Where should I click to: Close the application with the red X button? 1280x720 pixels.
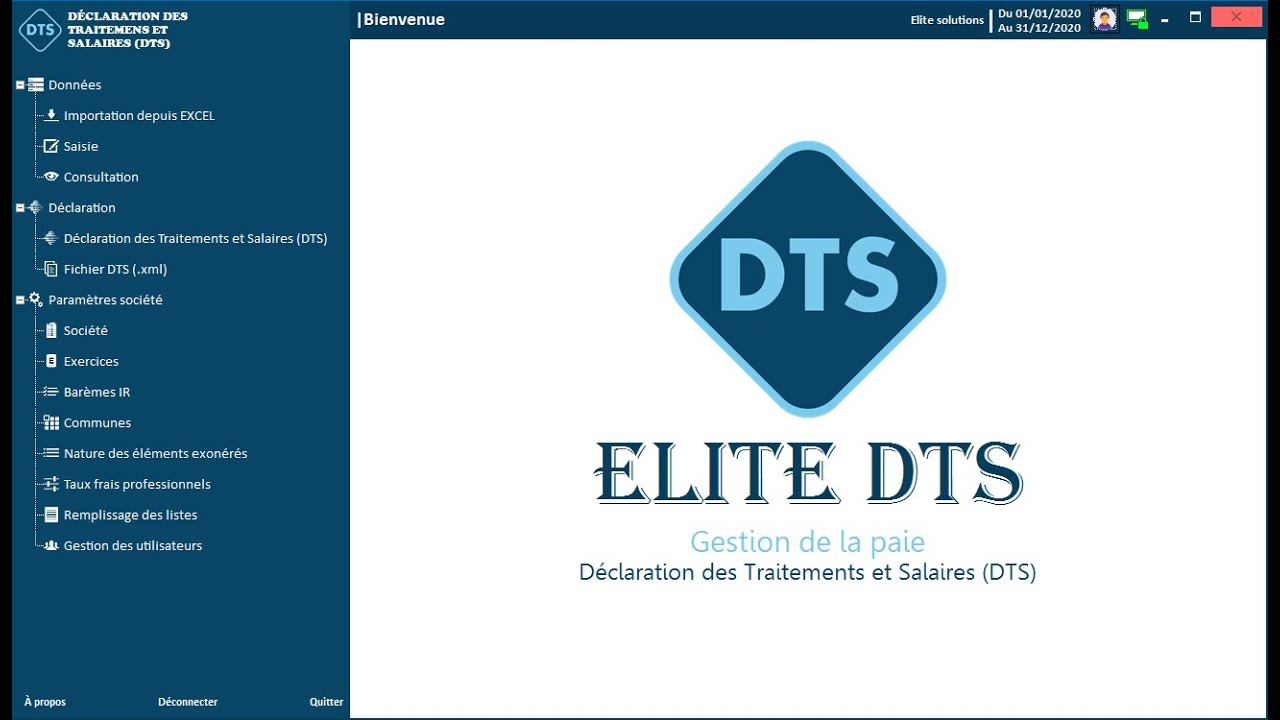click(1236, 17)
